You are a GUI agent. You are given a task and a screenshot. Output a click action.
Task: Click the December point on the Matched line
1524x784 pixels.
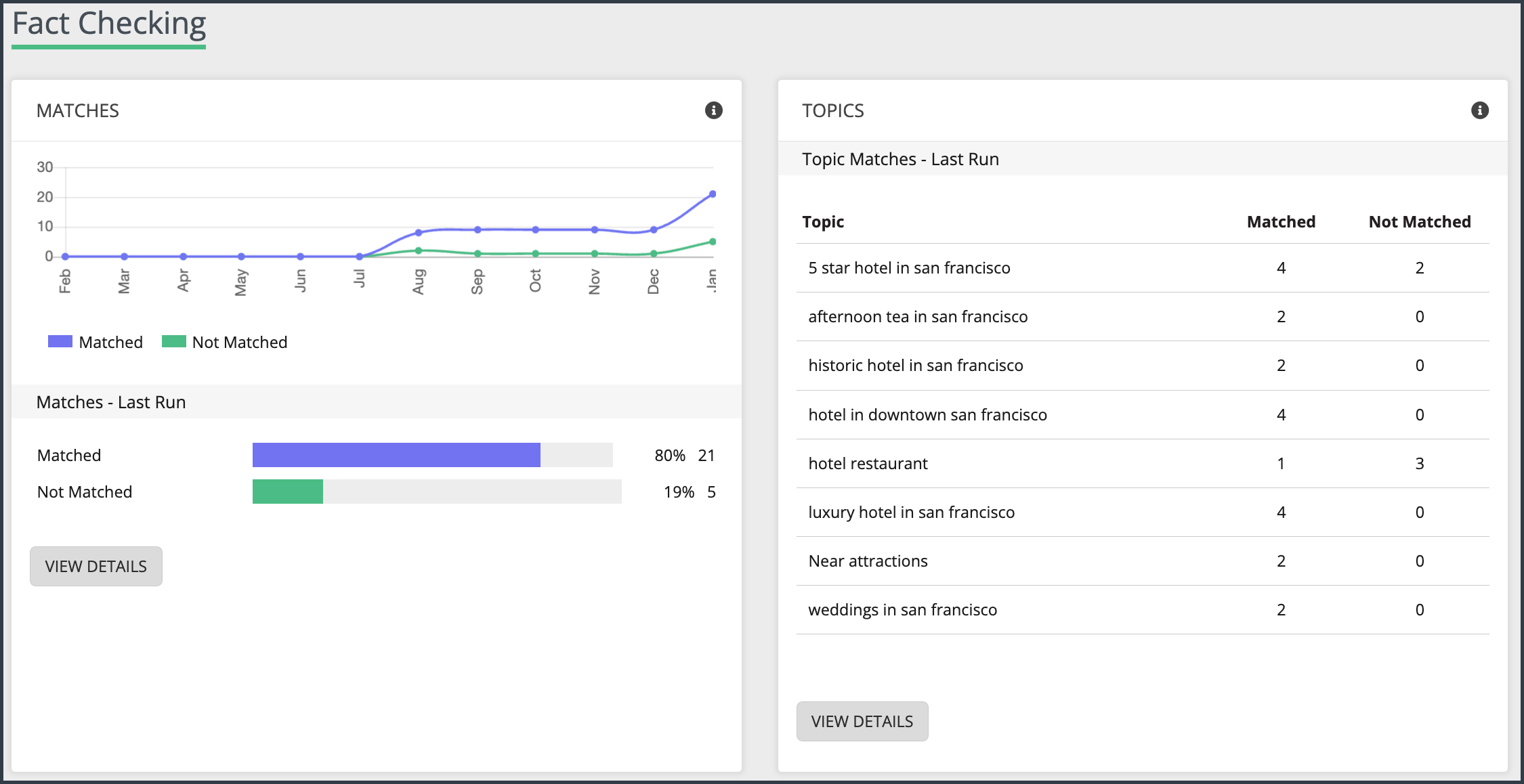pos(652,229)
